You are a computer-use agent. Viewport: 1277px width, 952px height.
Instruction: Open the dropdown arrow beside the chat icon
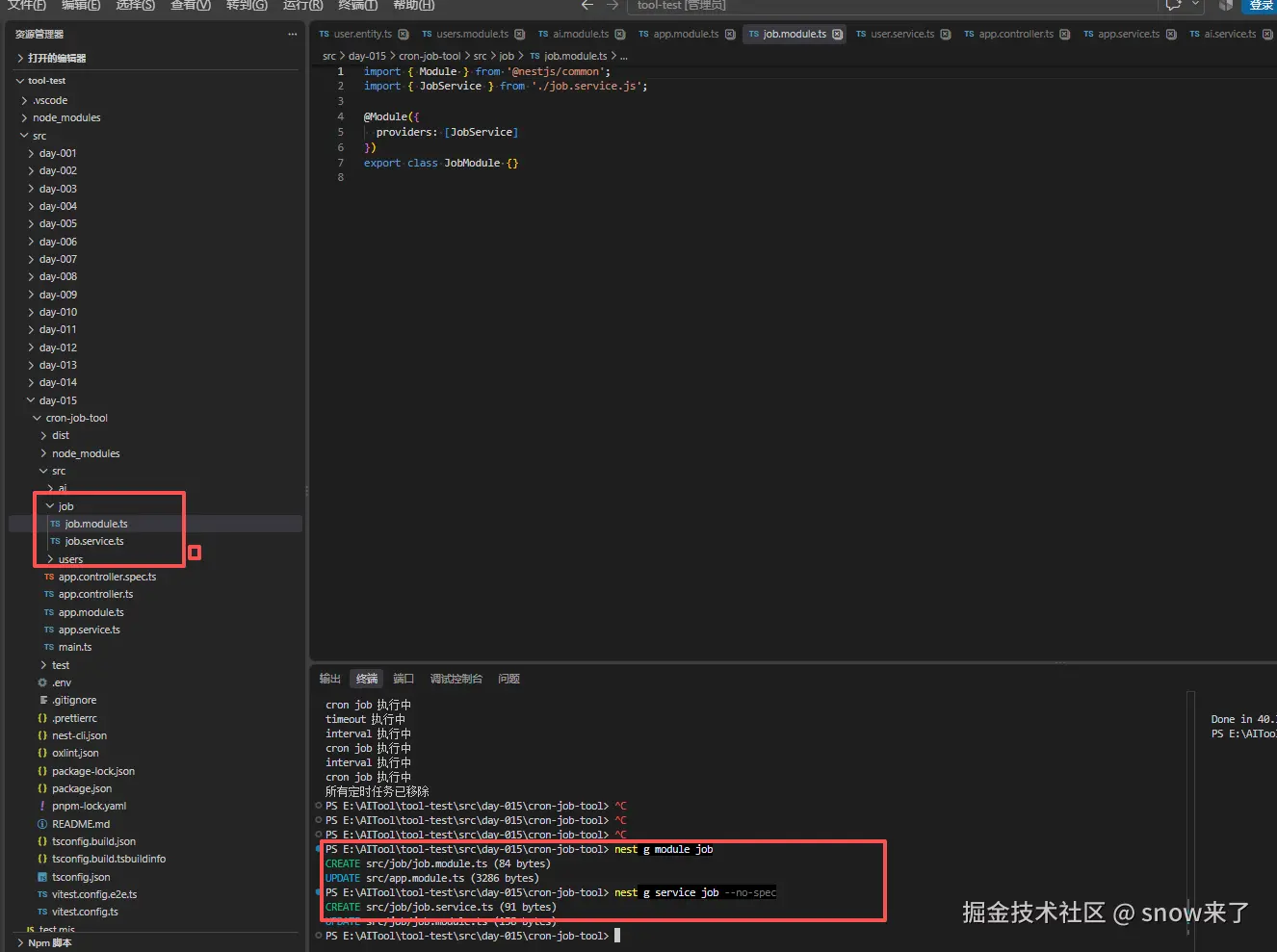pos(1196,6)
